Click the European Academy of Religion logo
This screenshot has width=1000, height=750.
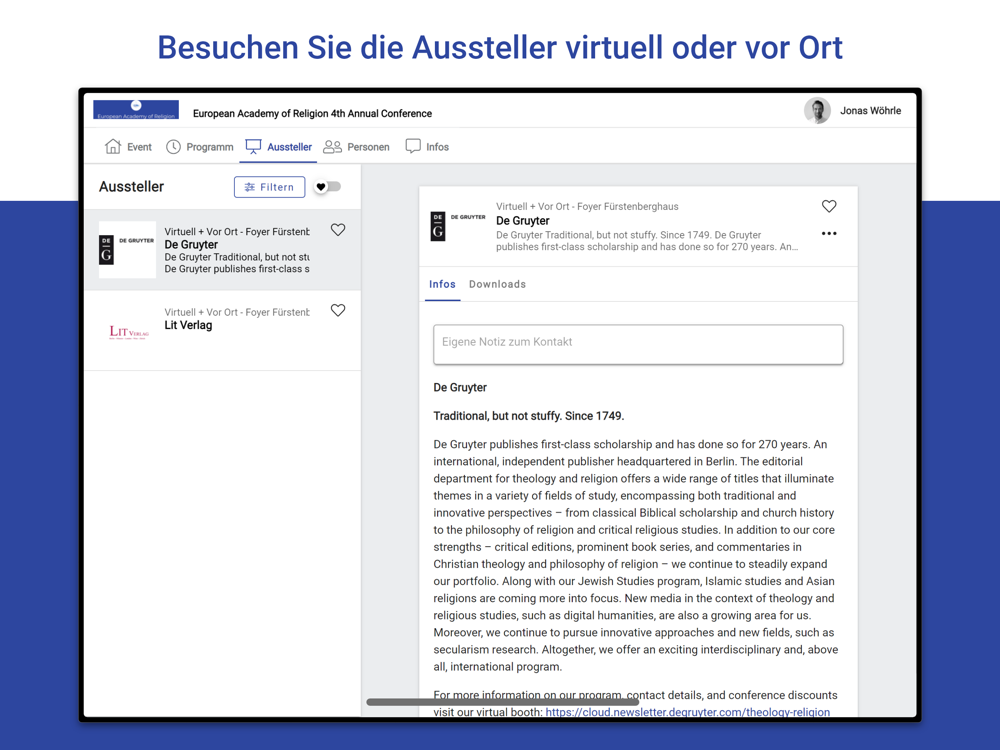[x=136, y=110]
